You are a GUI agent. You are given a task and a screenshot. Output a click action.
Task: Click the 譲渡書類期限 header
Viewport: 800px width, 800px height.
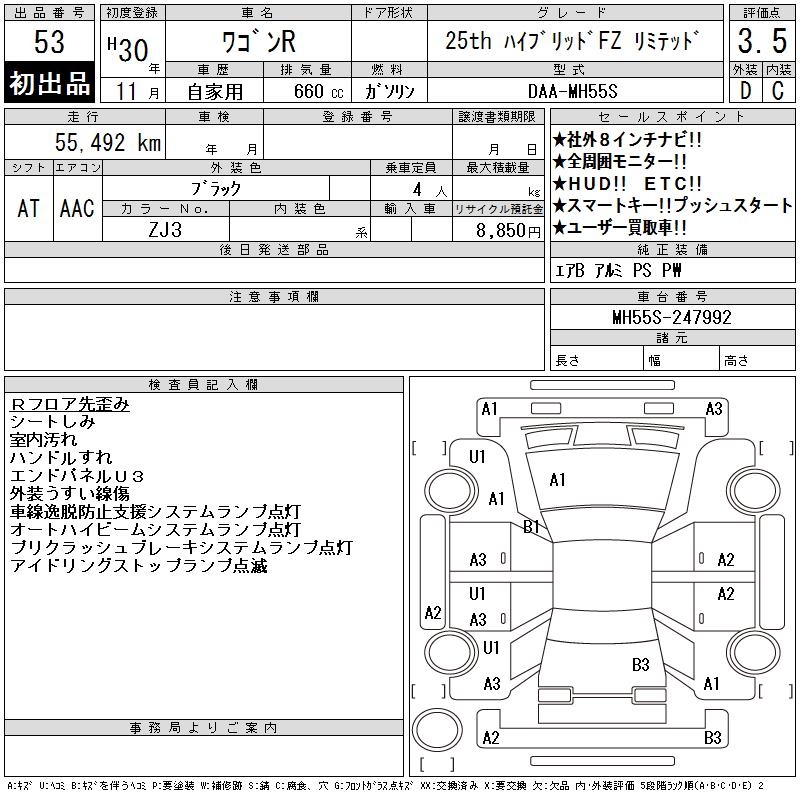(498, 116)
